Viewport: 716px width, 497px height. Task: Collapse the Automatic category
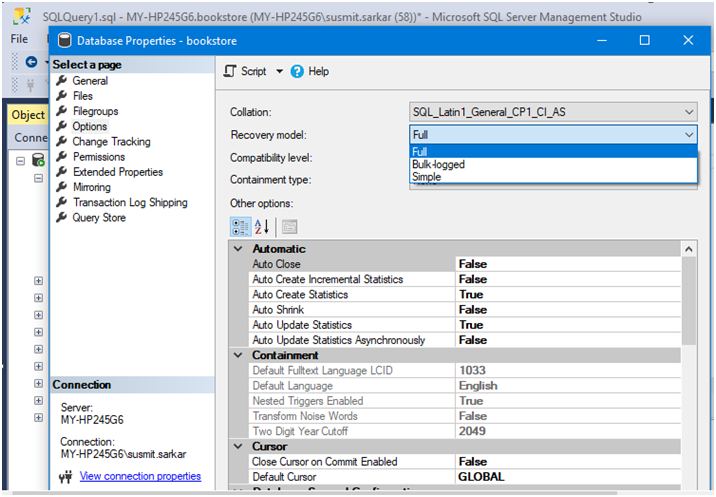coord(238,249)
